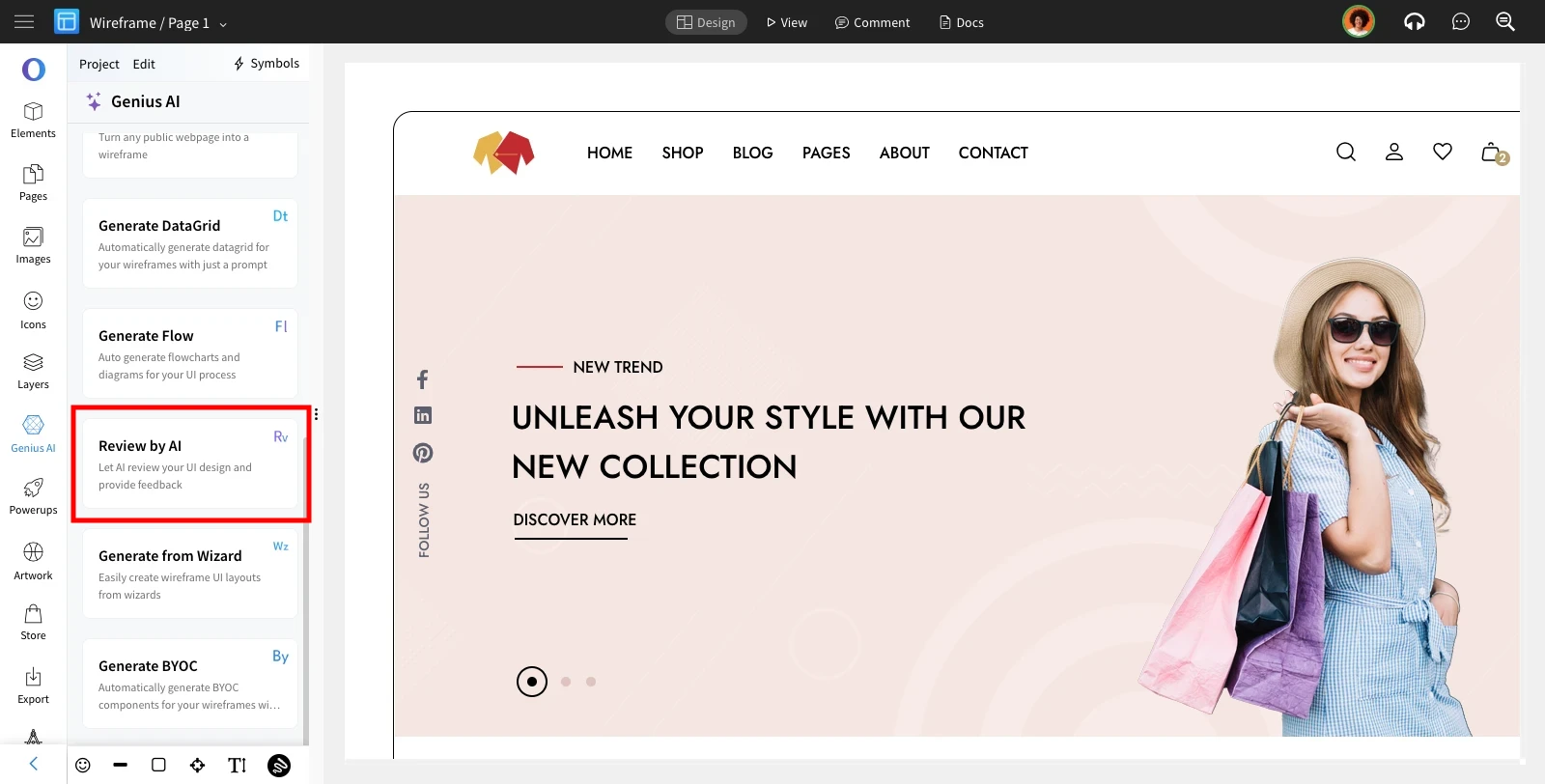Open the Store bag icon
The width and height of the screenshot is (1545, 784).
[33, 614]
